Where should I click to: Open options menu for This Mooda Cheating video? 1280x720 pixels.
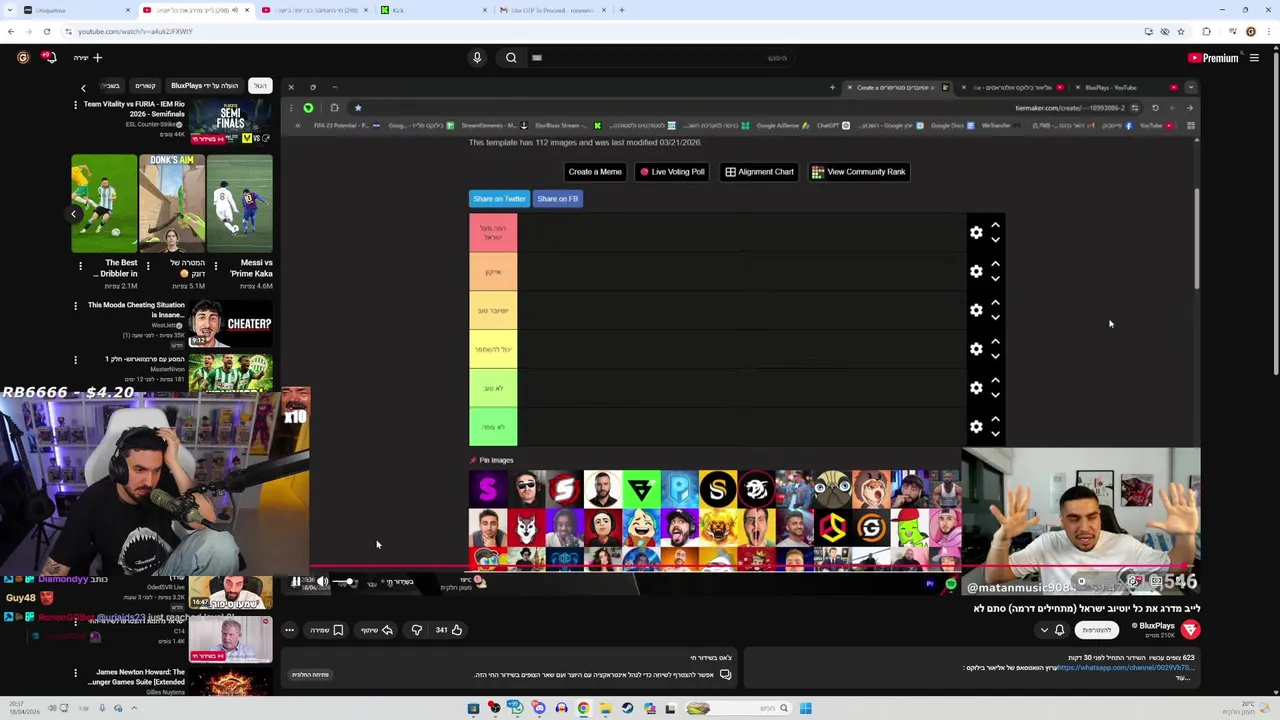tap(75, 306)
